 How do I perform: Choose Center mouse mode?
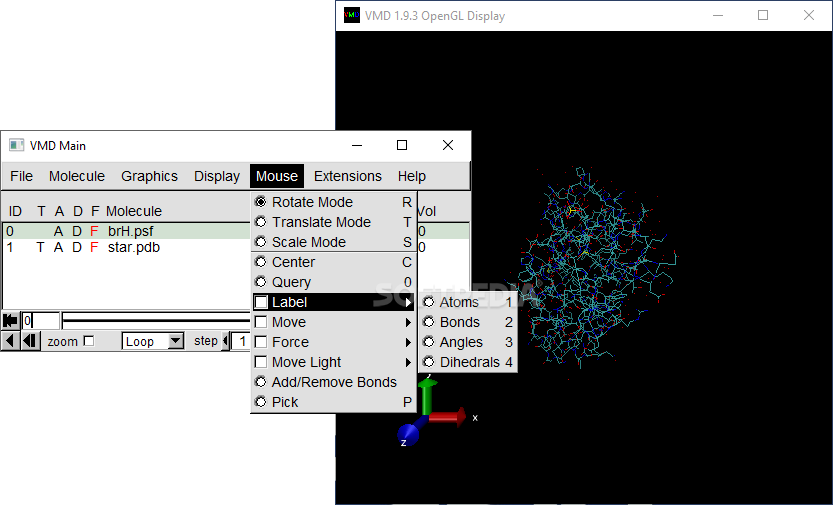tap(334, 262)
